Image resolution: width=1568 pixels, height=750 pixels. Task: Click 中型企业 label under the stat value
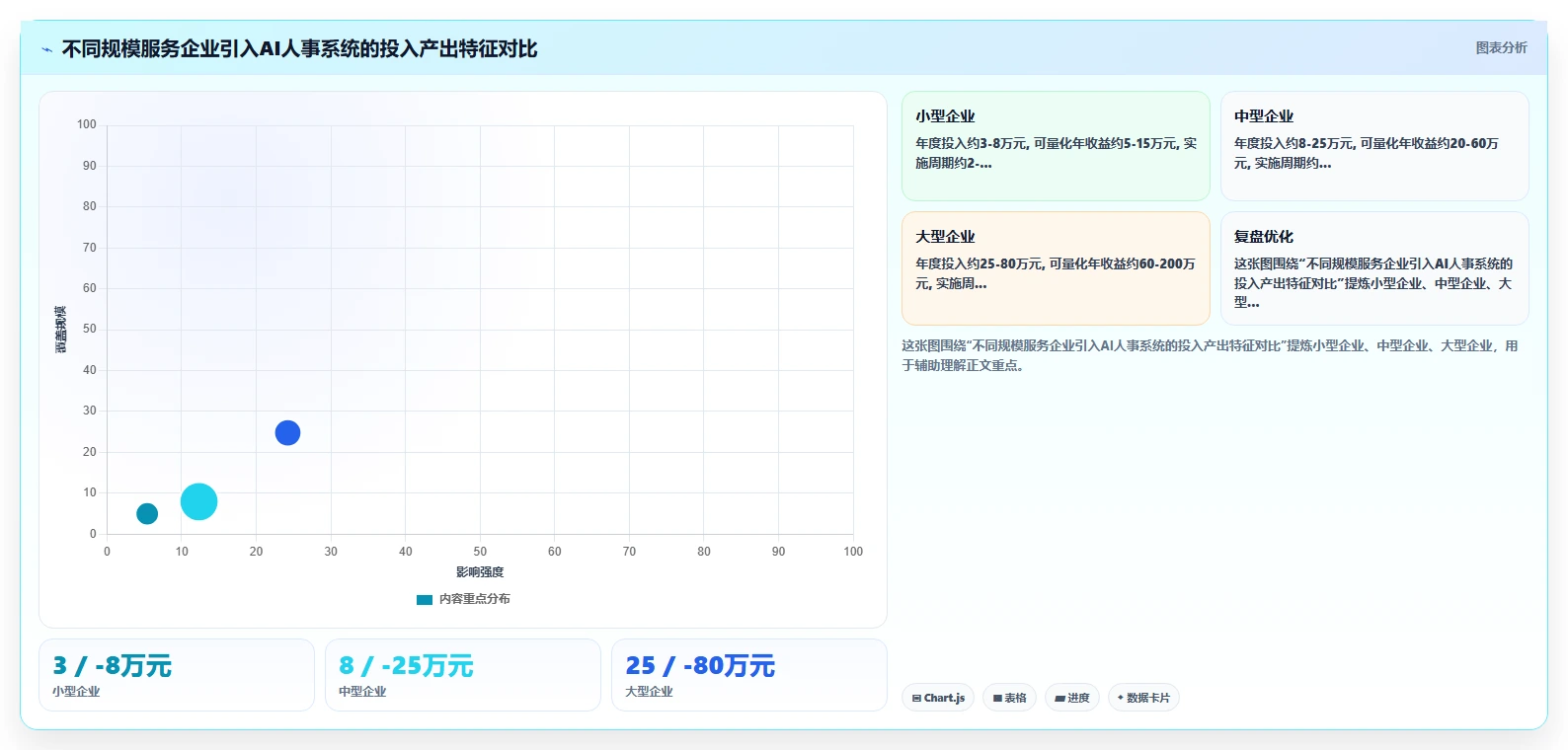(x=362, y=692)
